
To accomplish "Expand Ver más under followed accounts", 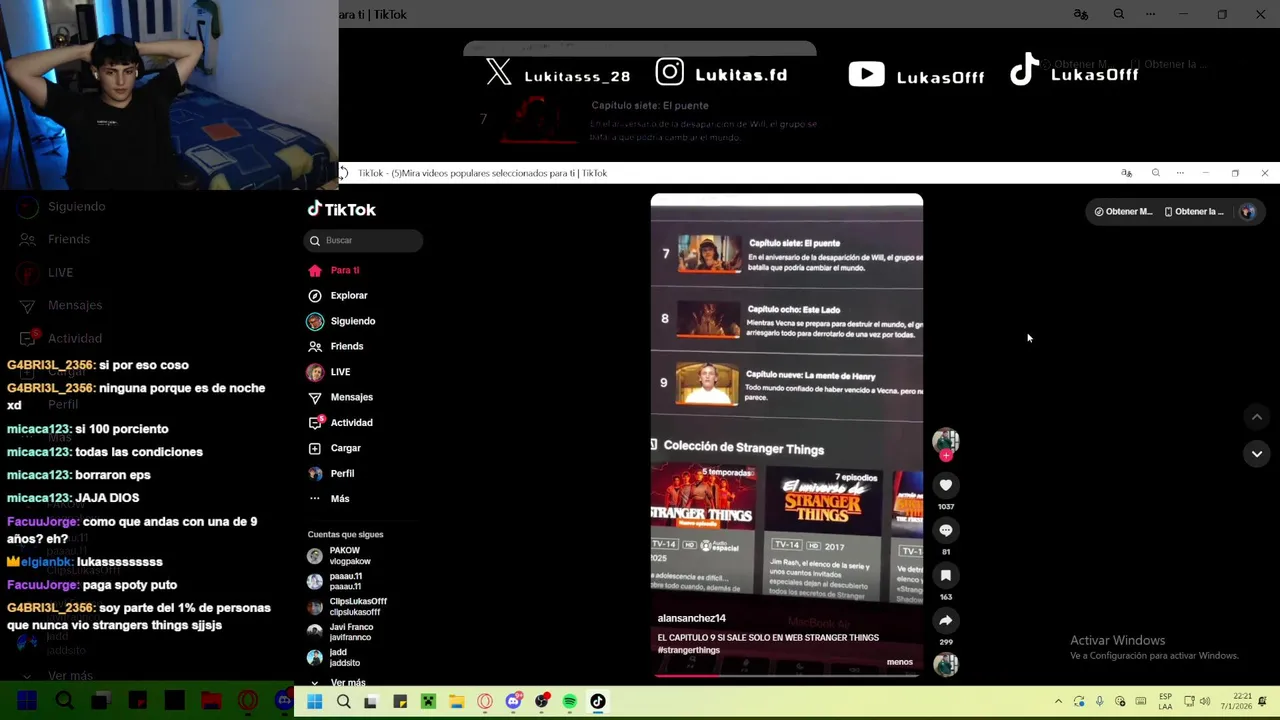I will [338, 682].
